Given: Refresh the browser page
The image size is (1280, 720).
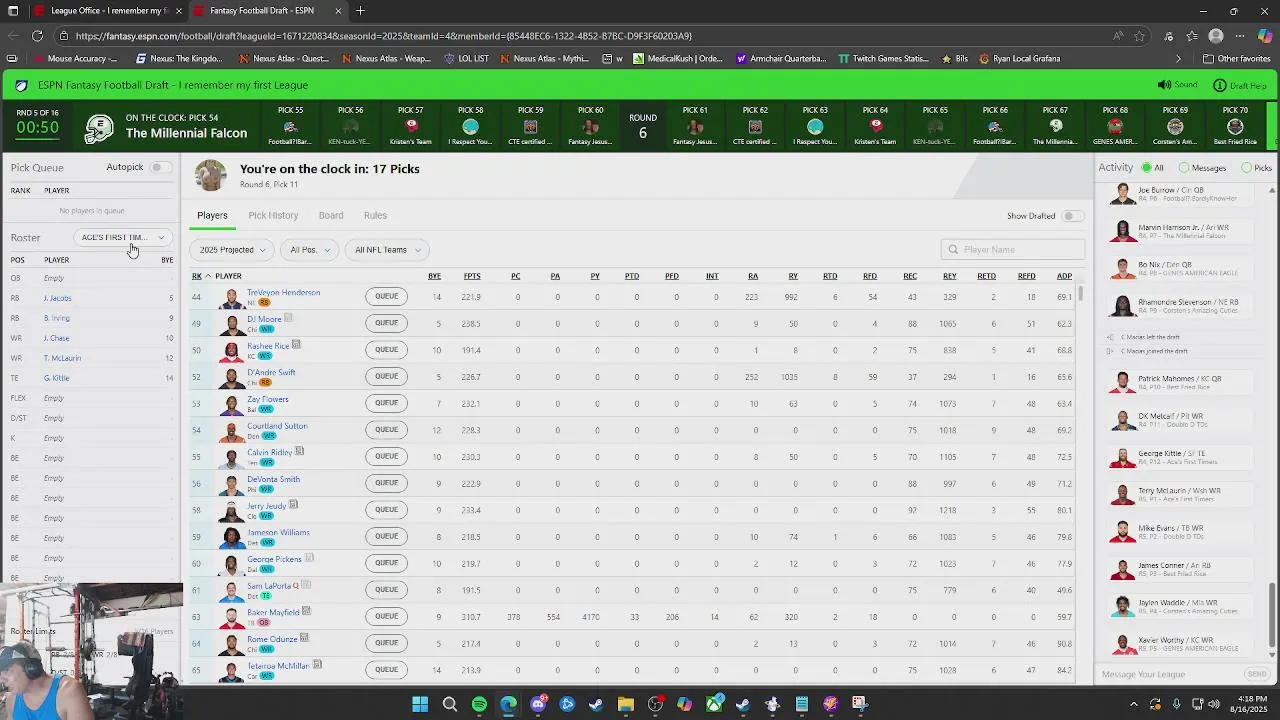Looking at the screenshot, I should click(37, 36).
